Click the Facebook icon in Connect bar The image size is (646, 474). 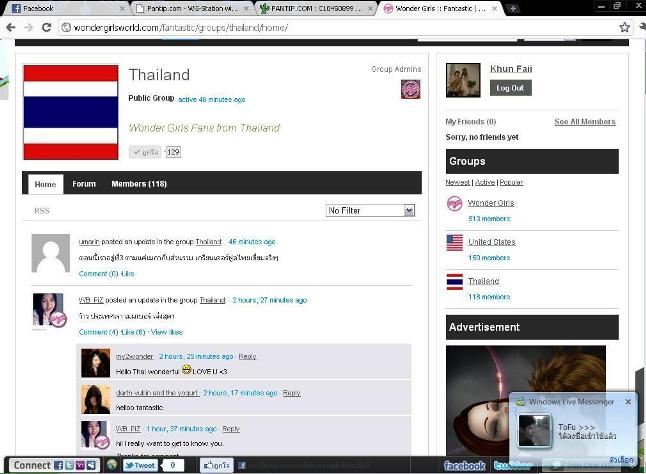59,465
